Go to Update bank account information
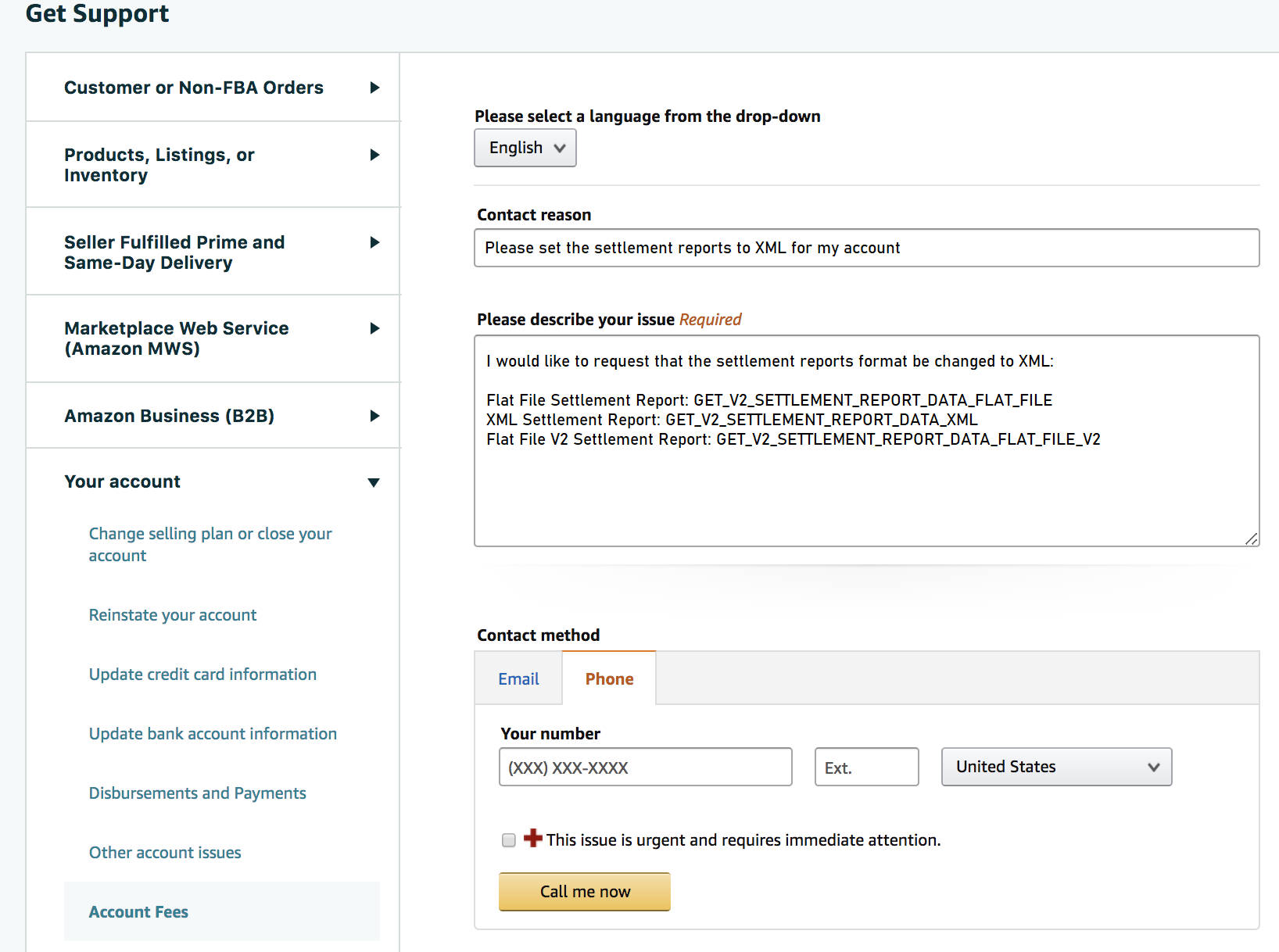1279x952 pixels. [213, 734]
